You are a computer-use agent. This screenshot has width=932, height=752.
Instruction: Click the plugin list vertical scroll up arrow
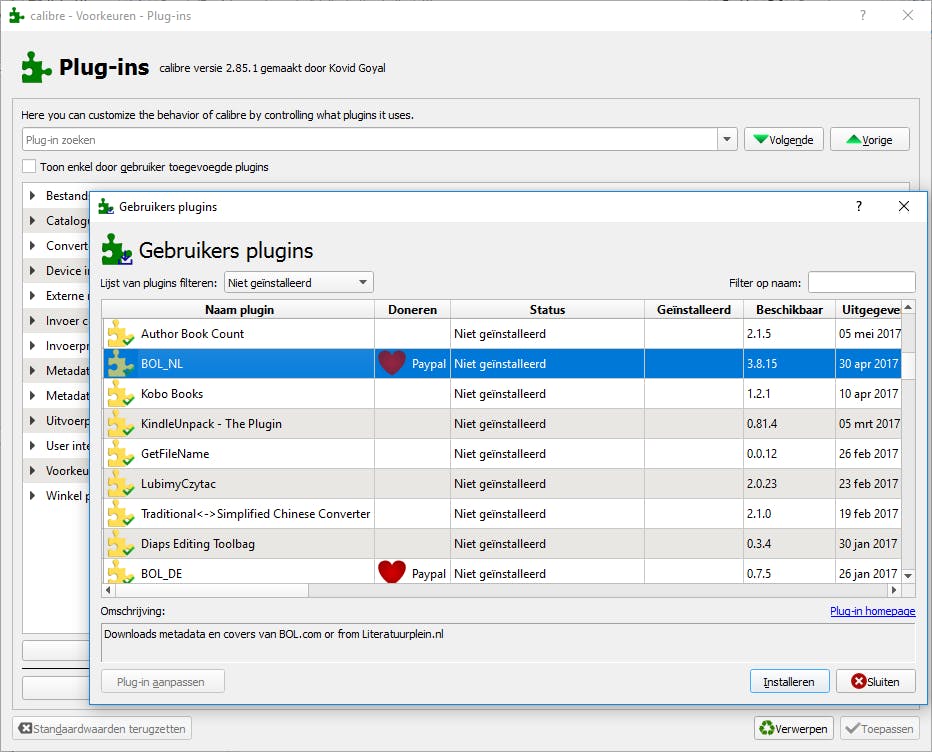coord(908,307)
